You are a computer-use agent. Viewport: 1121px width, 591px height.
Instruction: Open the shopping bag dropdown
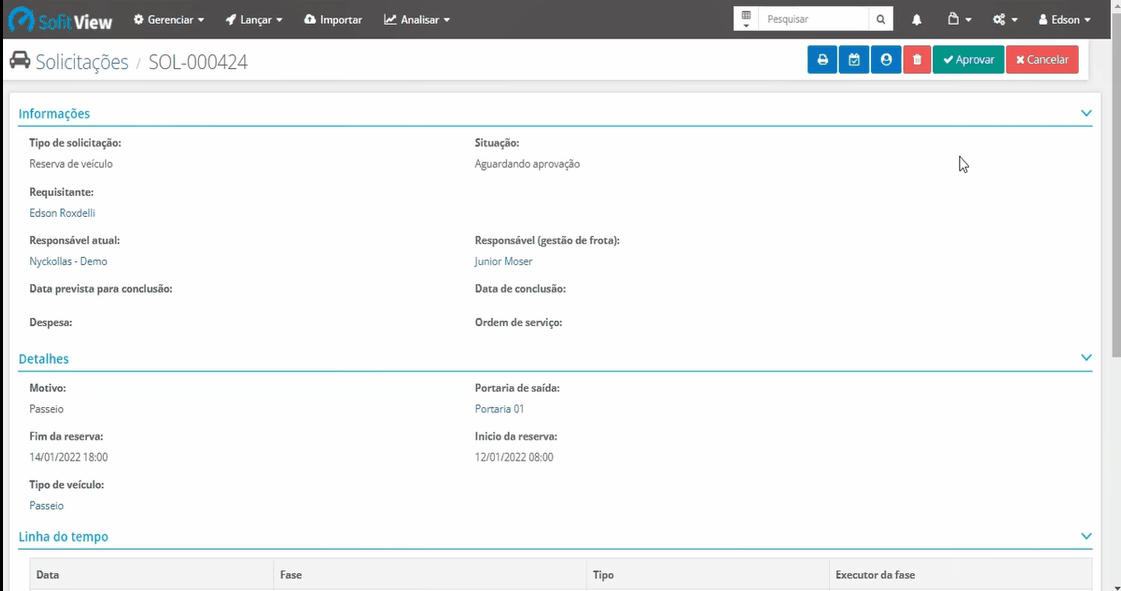[959, 19]
